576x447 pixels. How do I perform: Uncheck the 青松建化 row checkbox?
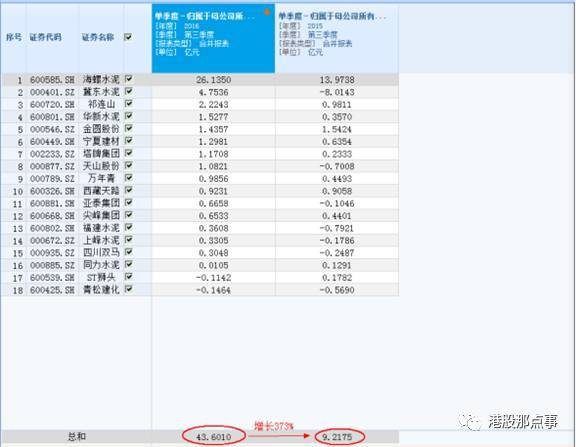129,289
